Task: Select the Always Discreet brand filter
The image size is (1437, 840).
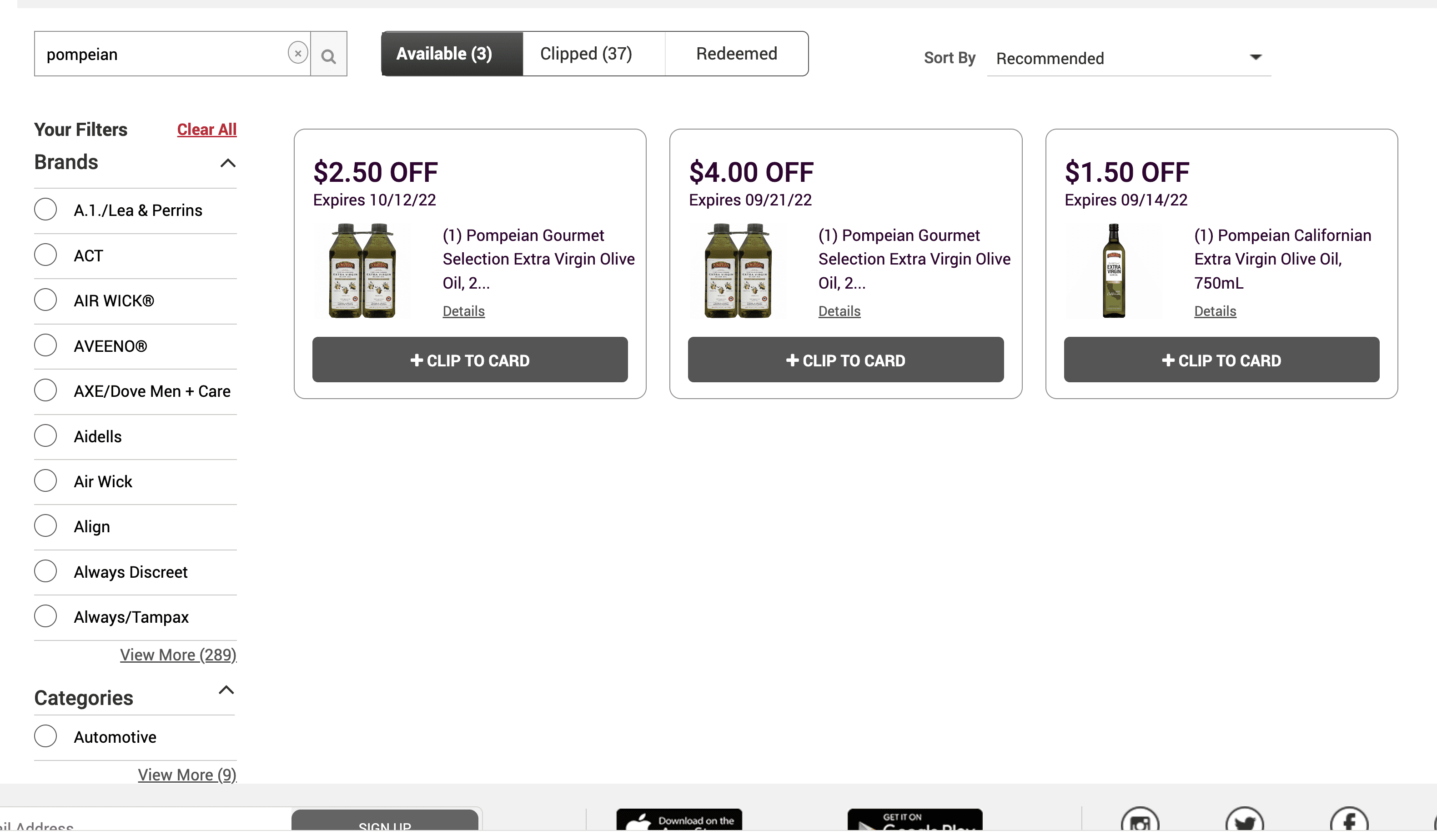Action: tap(45, 571)
